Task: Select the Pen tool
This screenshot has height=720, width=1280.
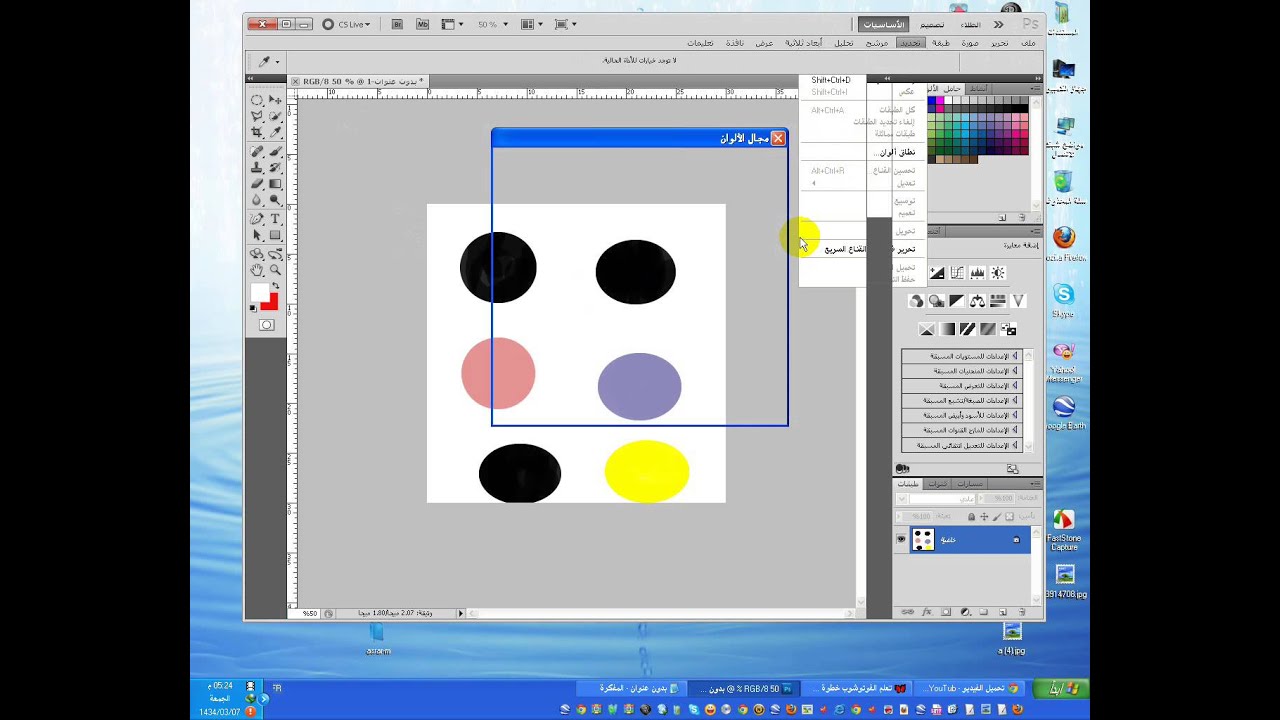Action: pyautogui.click(x=257, y=218)
